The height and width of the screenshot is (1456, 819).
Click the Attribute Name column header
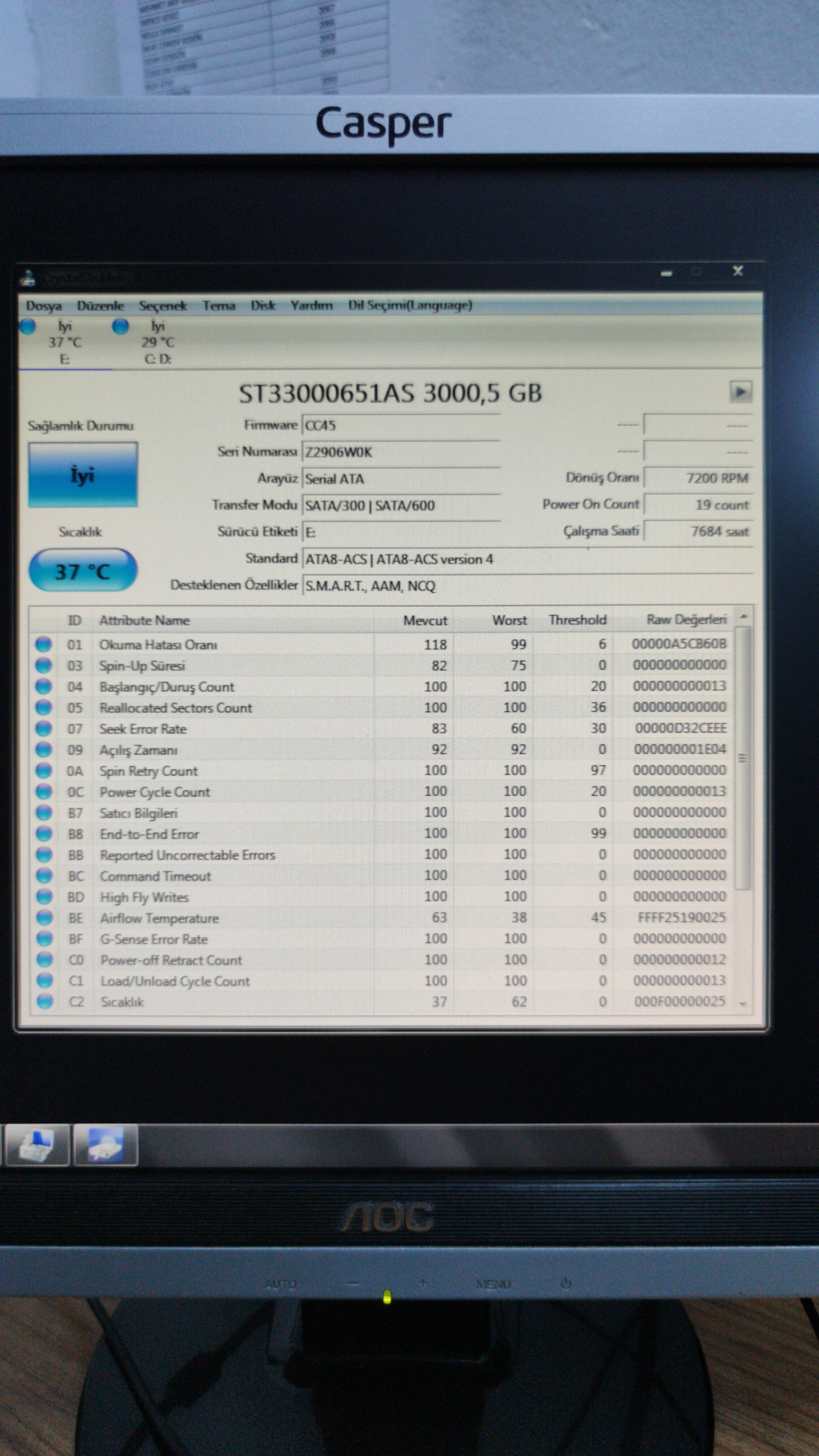145,621
